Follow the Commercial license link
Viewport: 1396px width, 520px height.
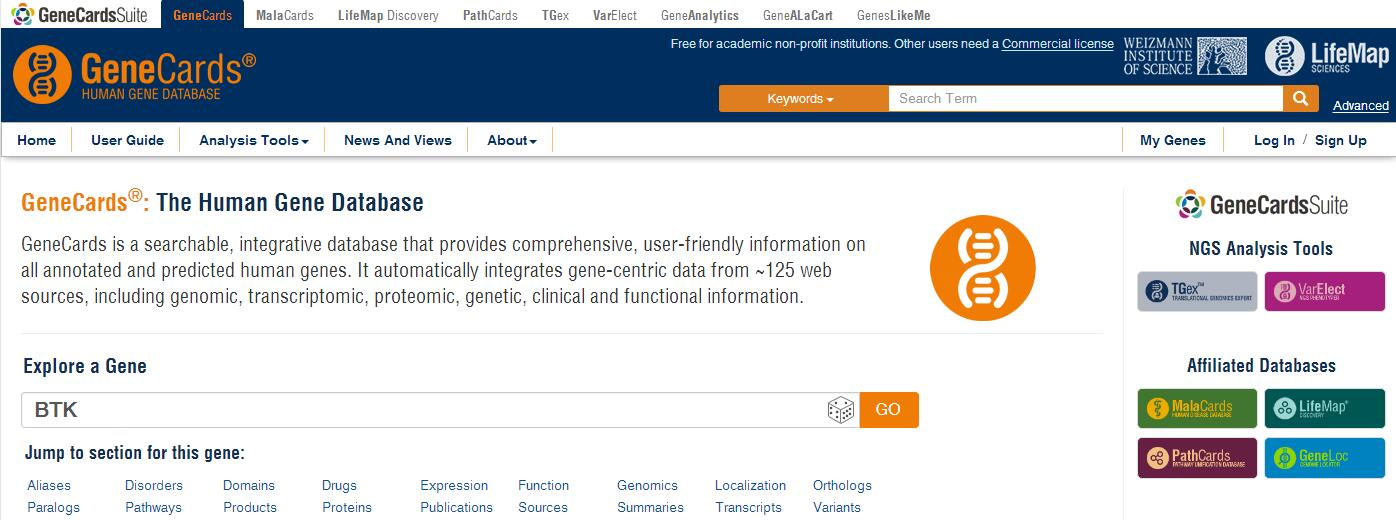[1057, 44]
